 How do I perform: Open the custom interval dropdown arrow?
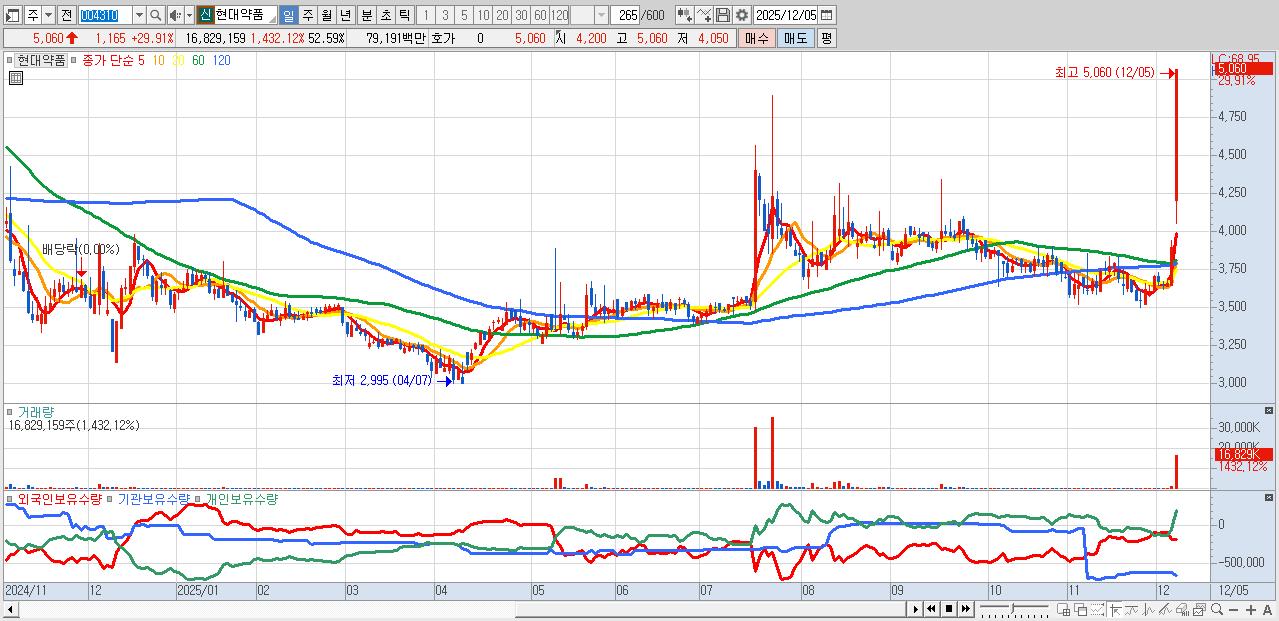click(600, 15)
